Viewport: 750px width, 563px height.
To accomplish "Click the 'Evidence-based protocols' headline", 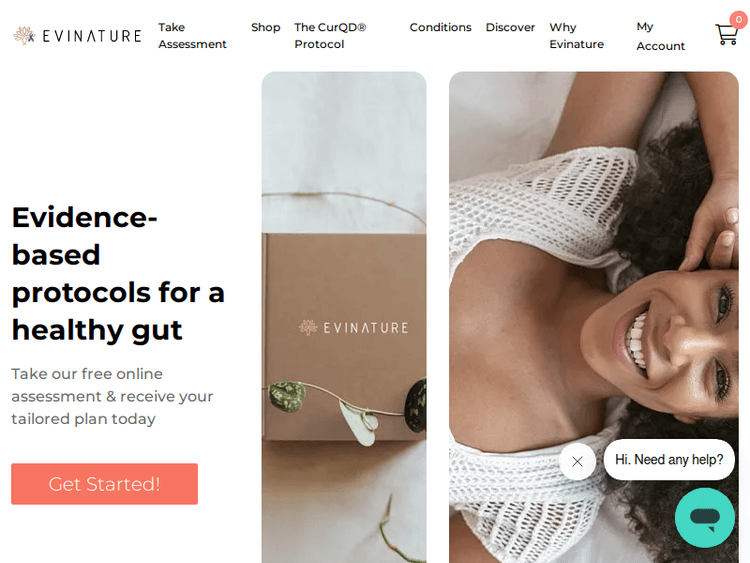I will tap(118, 274).
